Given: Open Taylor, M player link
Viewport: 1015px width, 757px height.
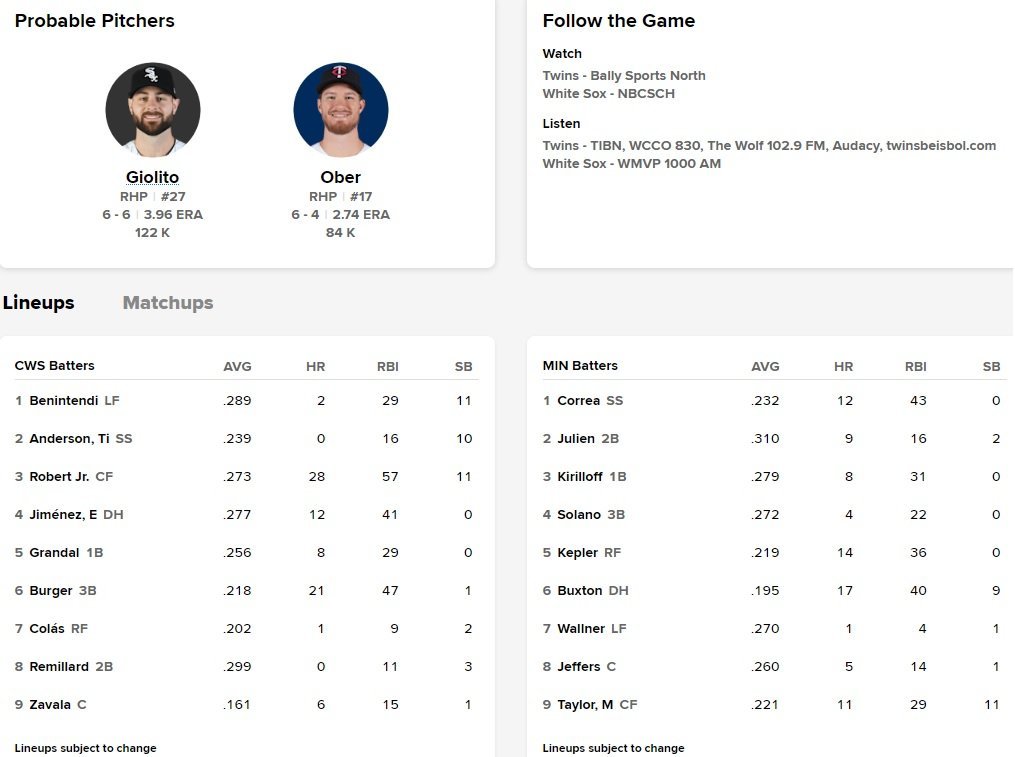Looking at the screenshot, I should (586, 705).
